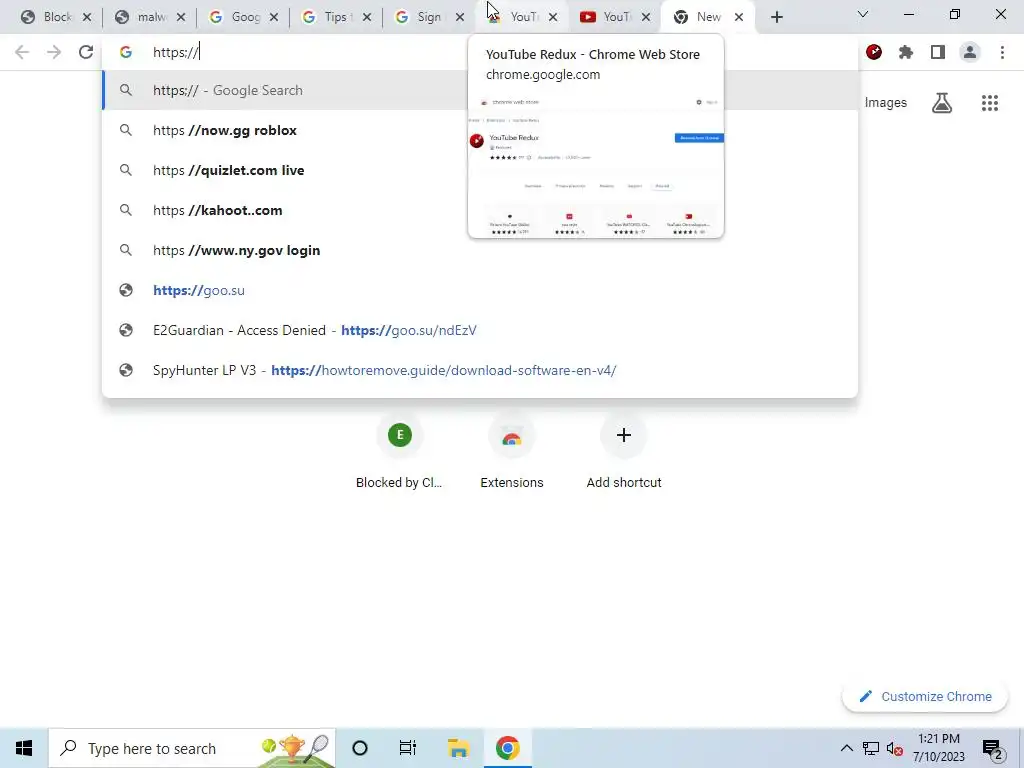1024x768 pixels.
Task: Open the E2Guardian Access Denied suggestion
Action: point(480,330)
